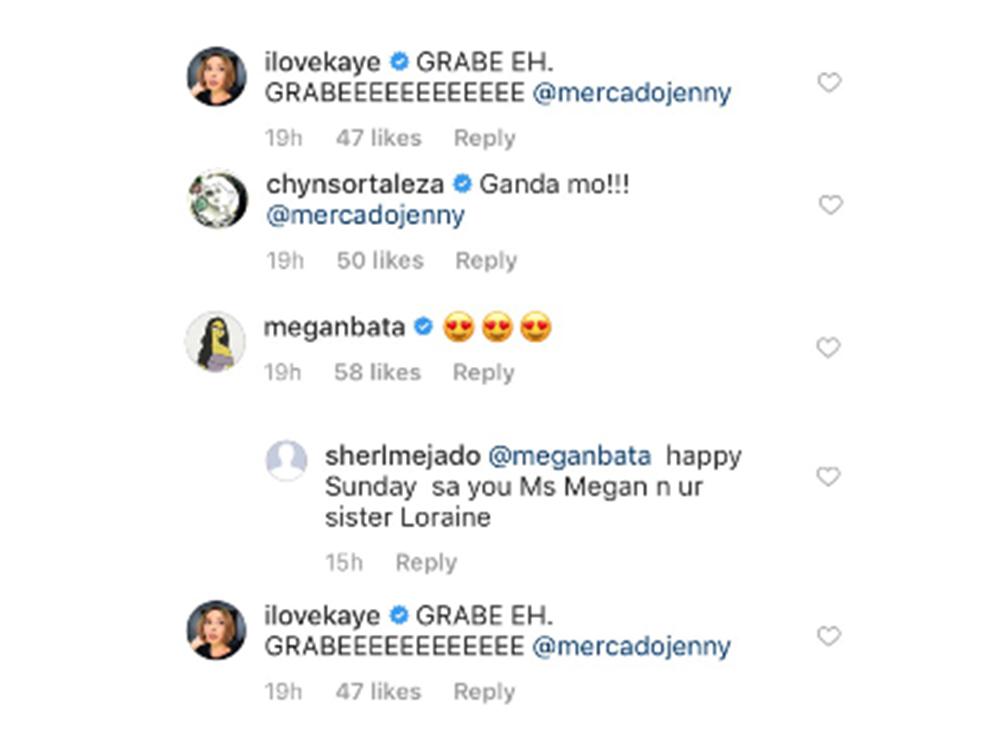Click the verified badge beside chynsortaleza
The image size is (1000, 750).
coord(462,184)
